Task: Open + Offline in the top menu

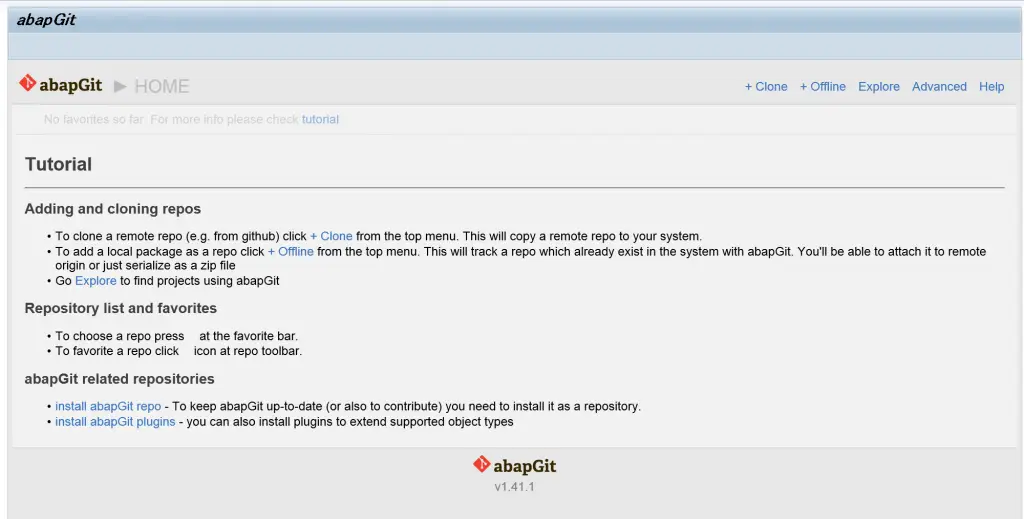Action: [823, 86]
